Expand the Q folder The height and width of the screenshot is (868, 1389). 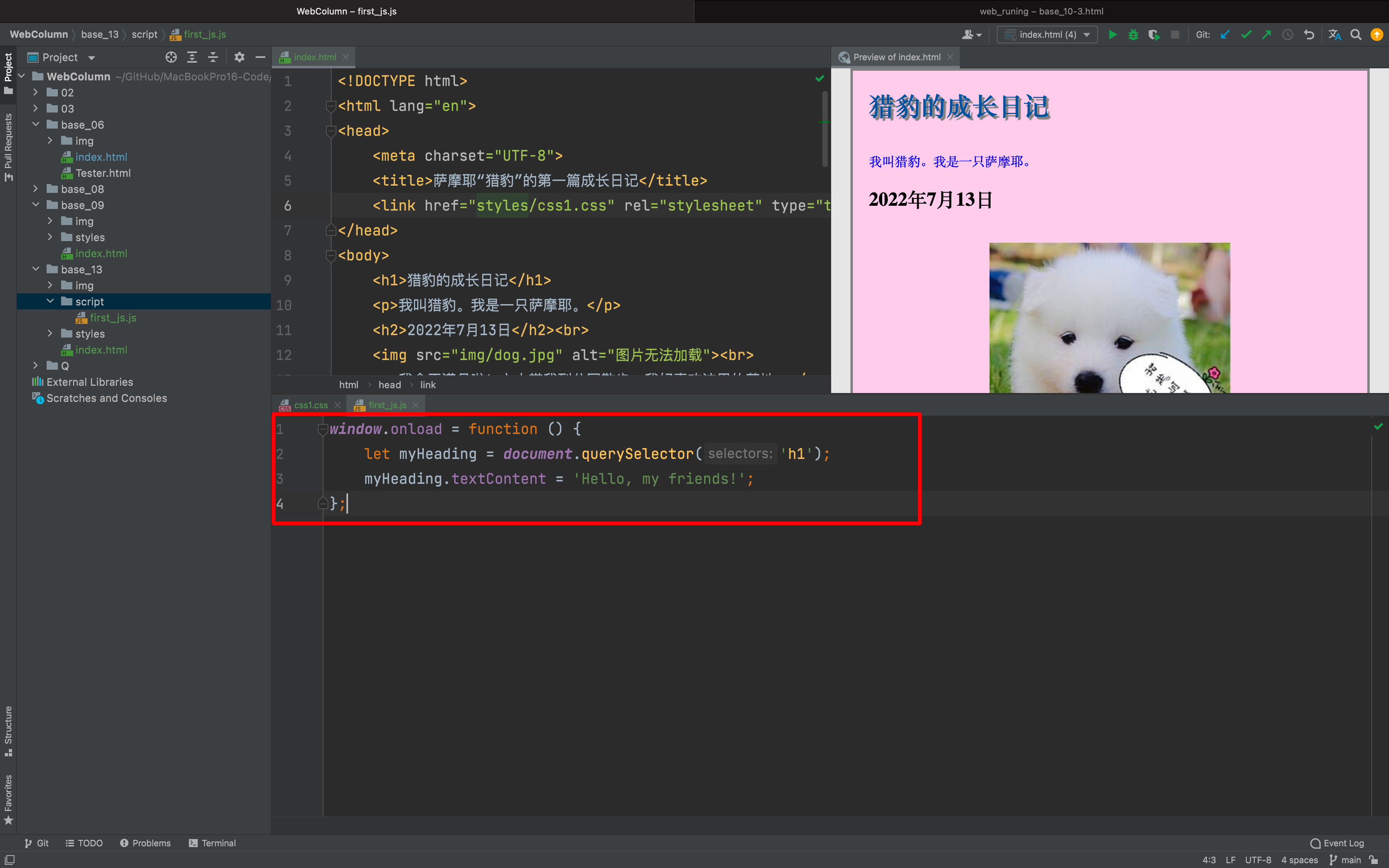[x=36, y=365]
